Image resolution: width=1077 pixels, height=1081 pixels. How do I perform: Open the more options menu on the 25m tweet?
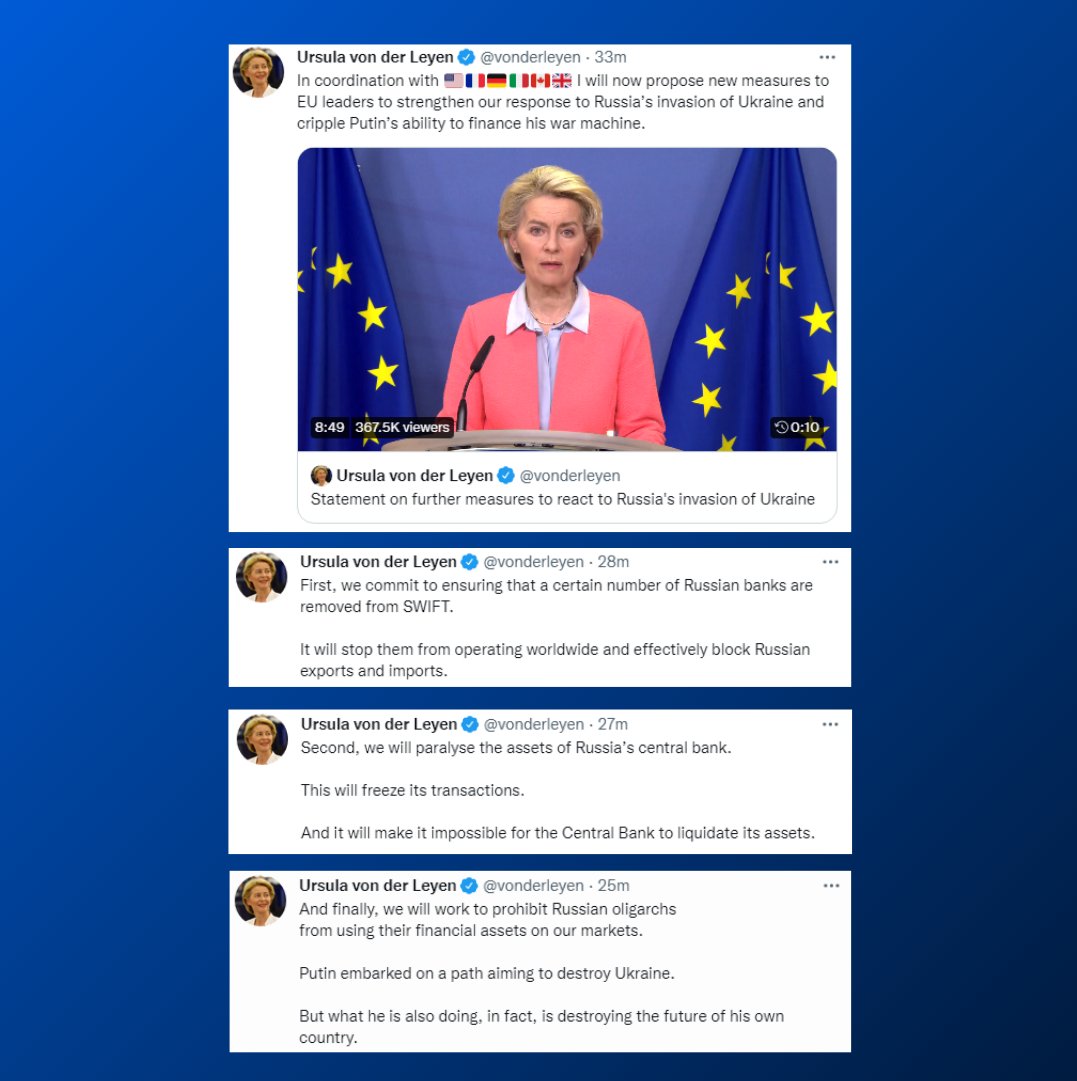click(x=831, y=886)
